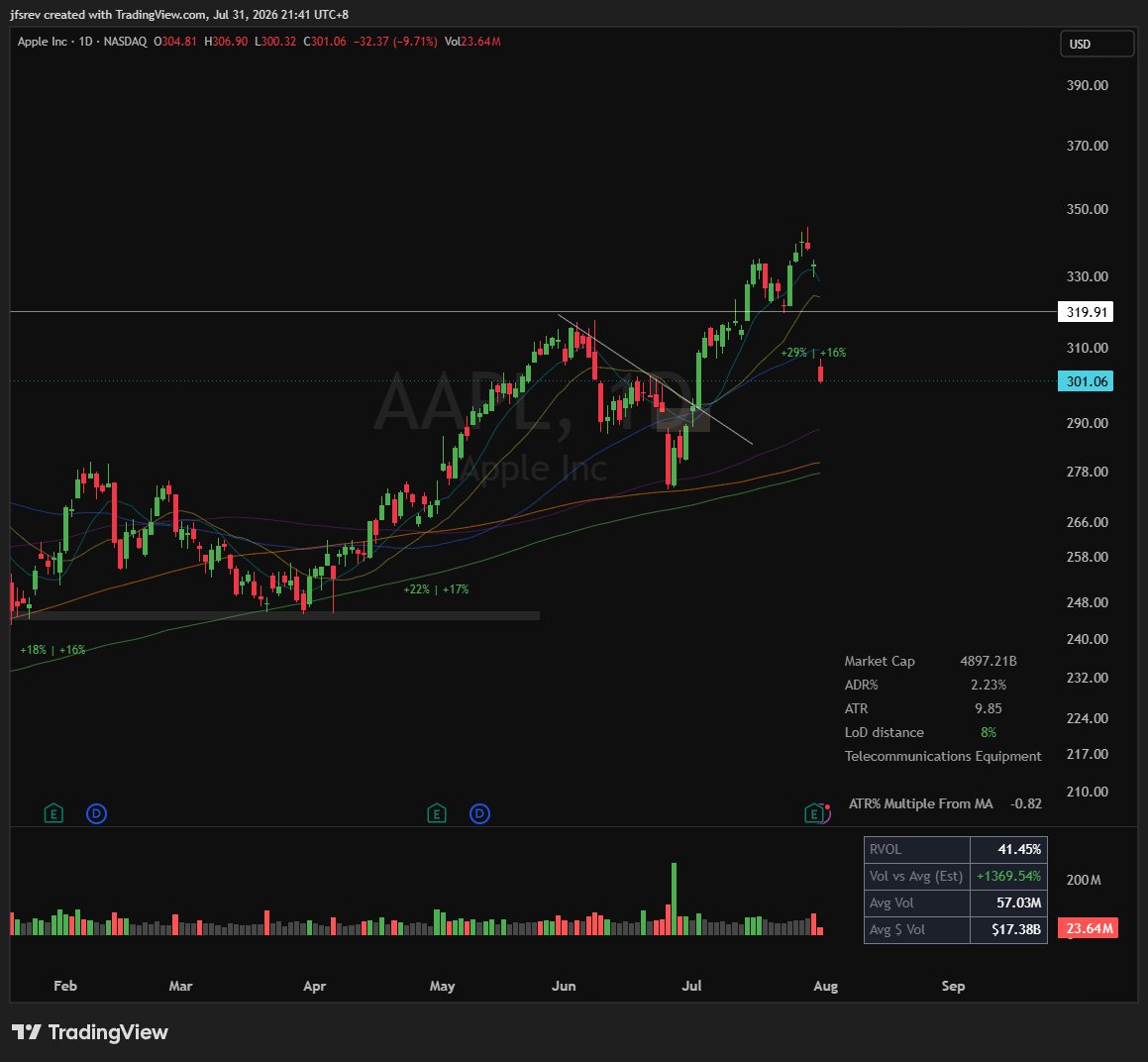Click the 200M volume scale label
The image size is (1148, 1062).
point(1084,880)
